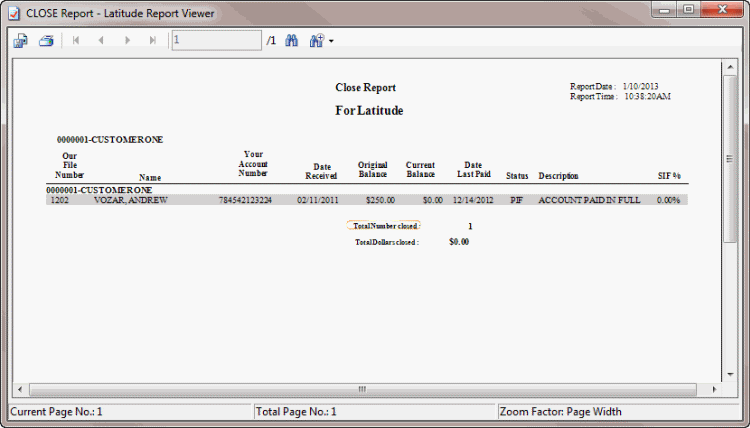Image resolution: width=750 pixels, height=428 pixels.
Task: Expand the zoom dropdown arrow
Action: (331, 41)
